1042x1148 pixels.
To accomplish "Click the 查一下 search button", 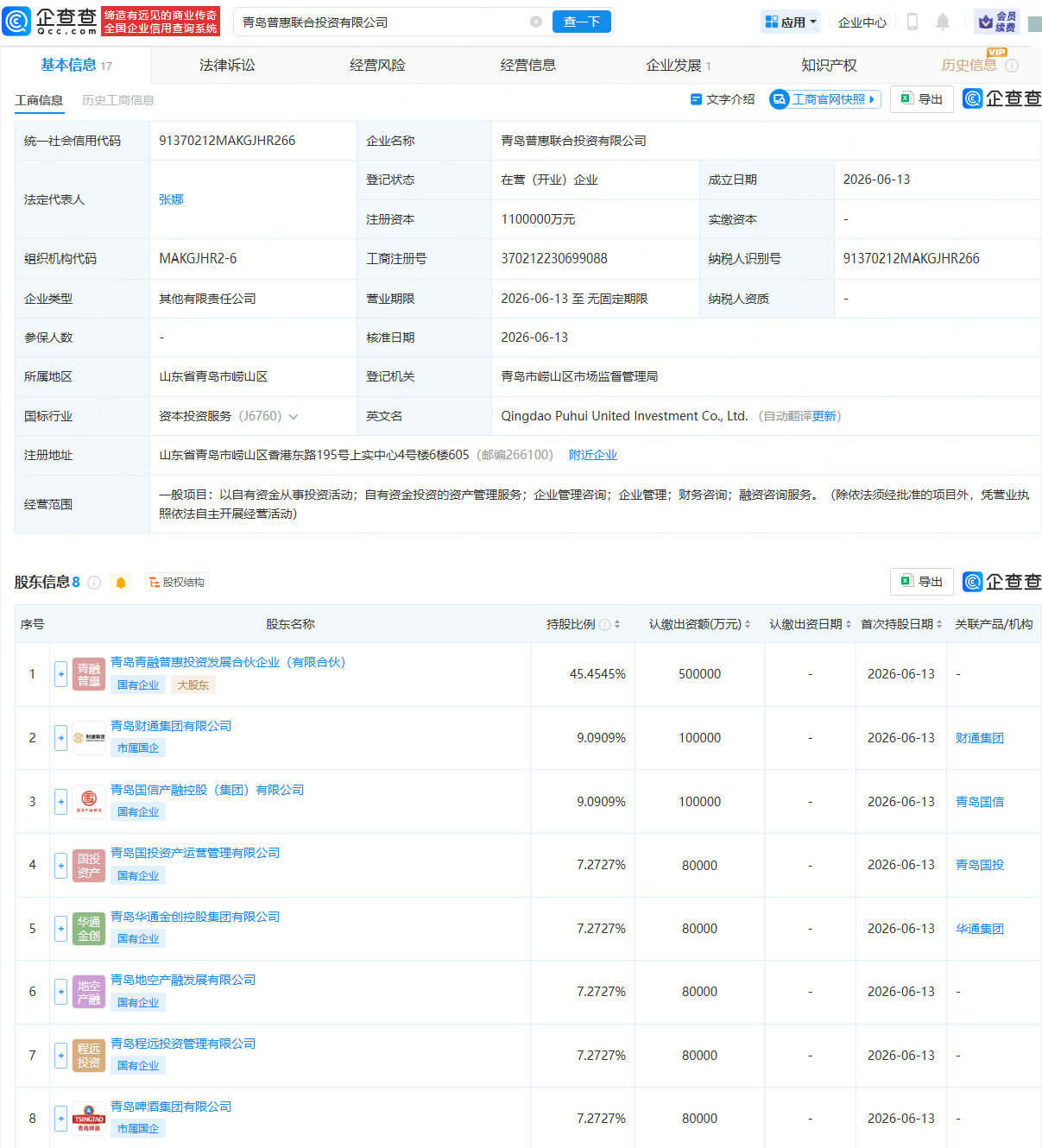I will [582, 22].
